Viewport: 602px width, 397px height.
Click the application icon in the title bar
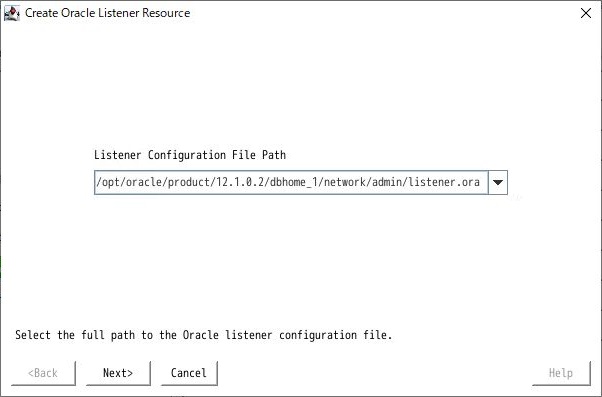point(12,13)
